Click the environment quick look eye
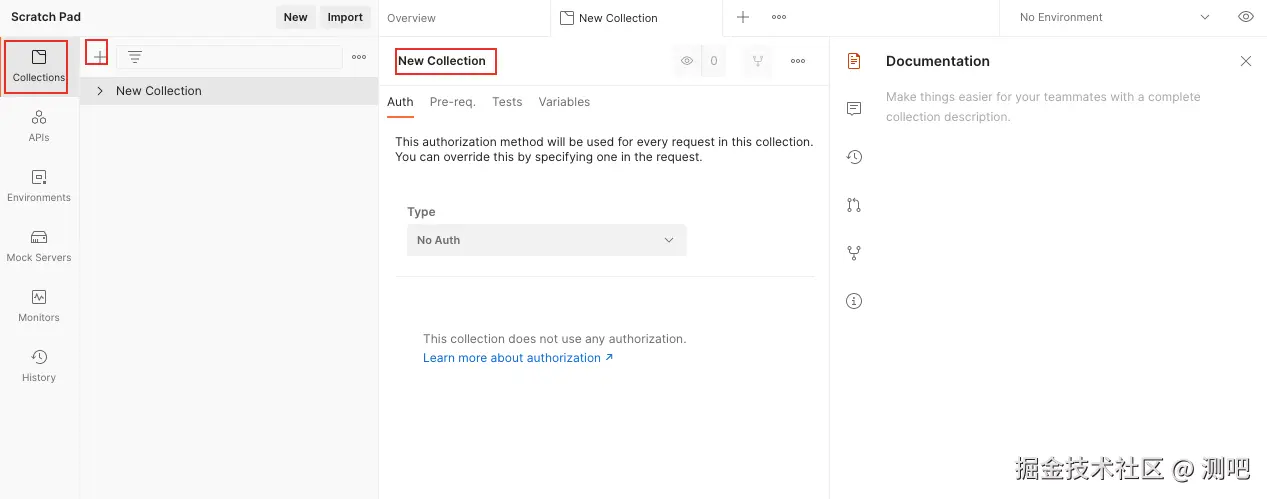The width and height of the screenshot is (1267, 499). tap(1245, 17)
